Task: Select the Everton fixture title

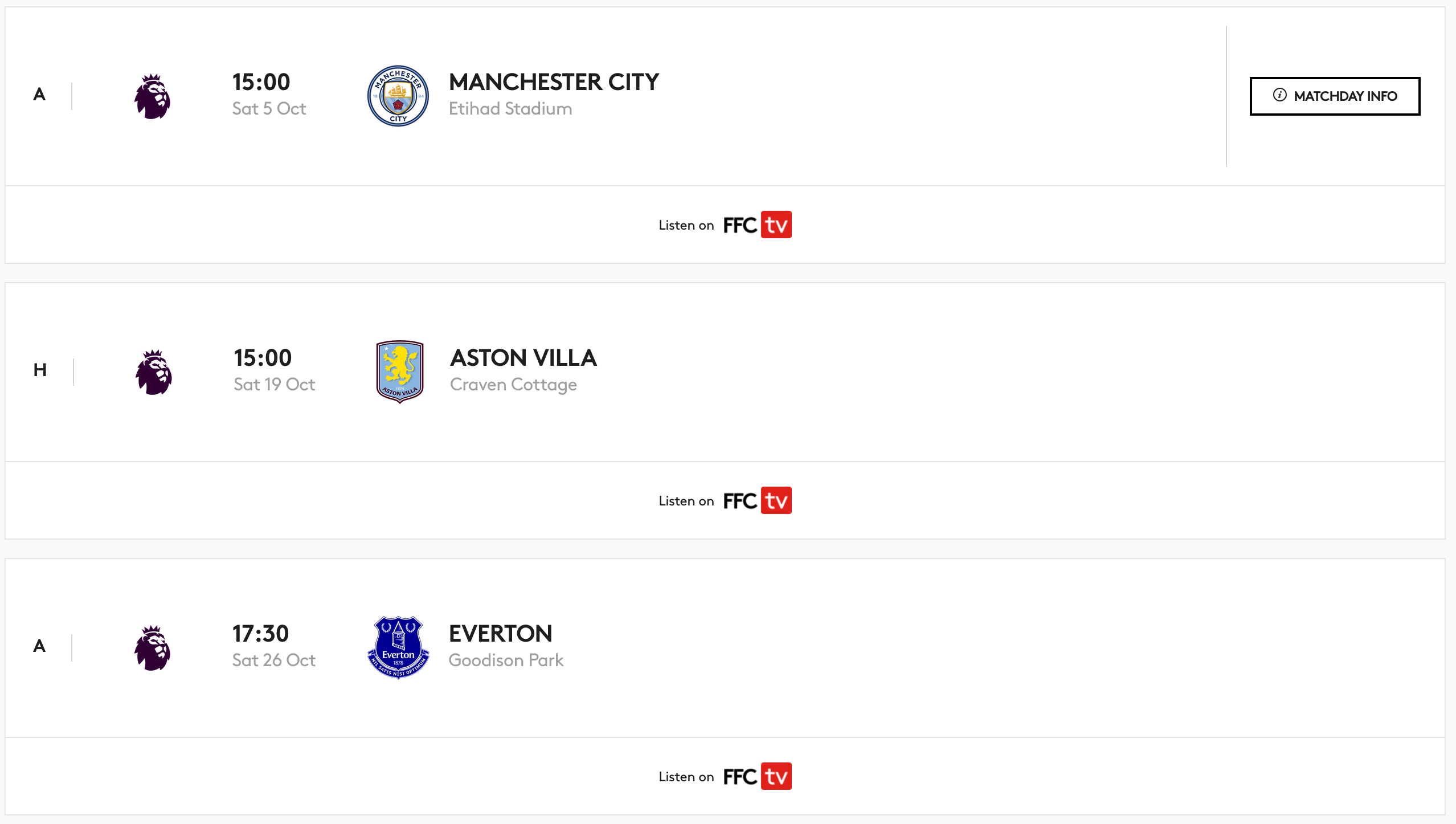Action: 500,634
